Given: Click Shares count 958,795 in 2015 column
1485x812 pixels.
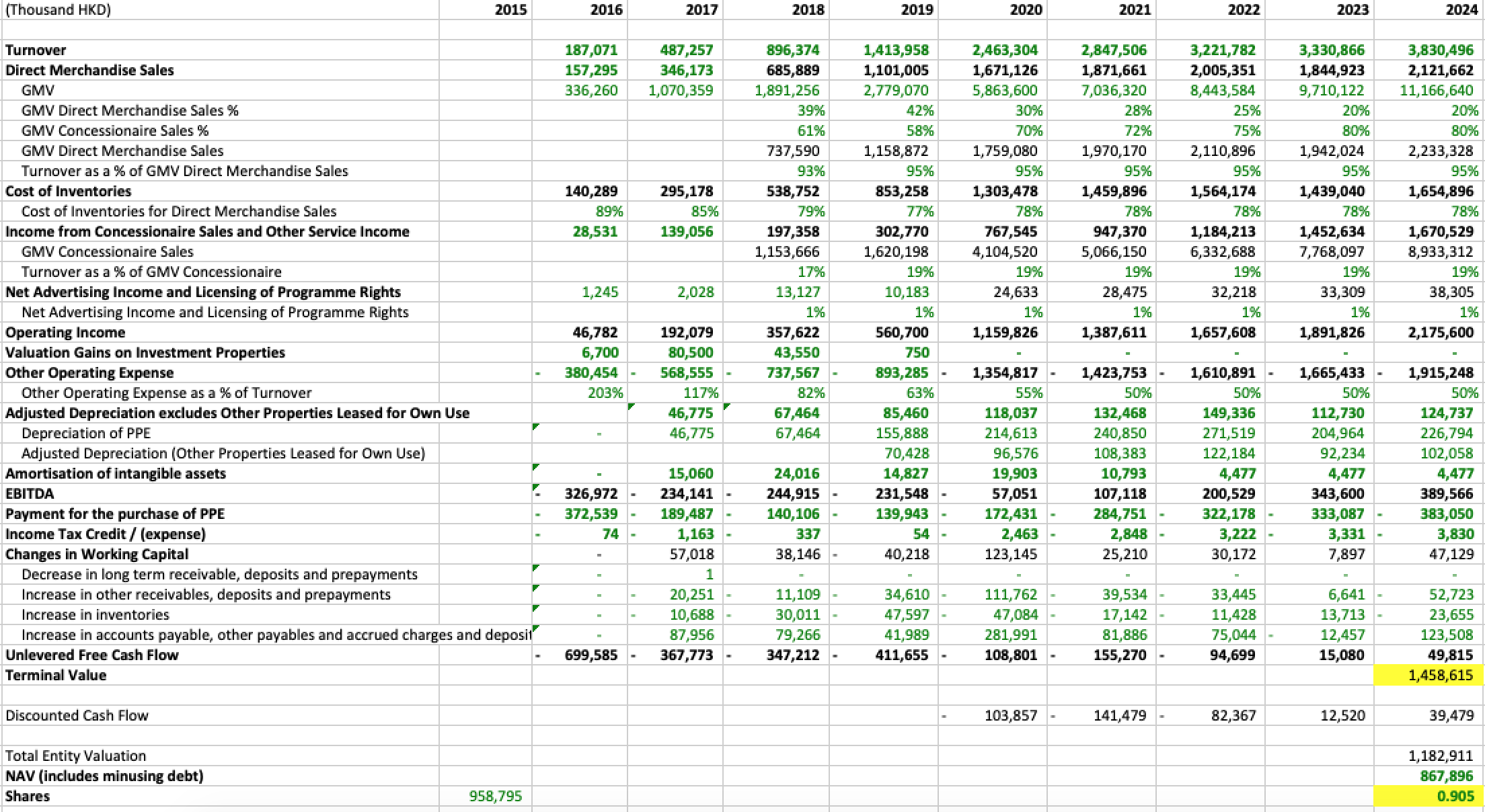Looking at the screenshot, I should [496, 797].
